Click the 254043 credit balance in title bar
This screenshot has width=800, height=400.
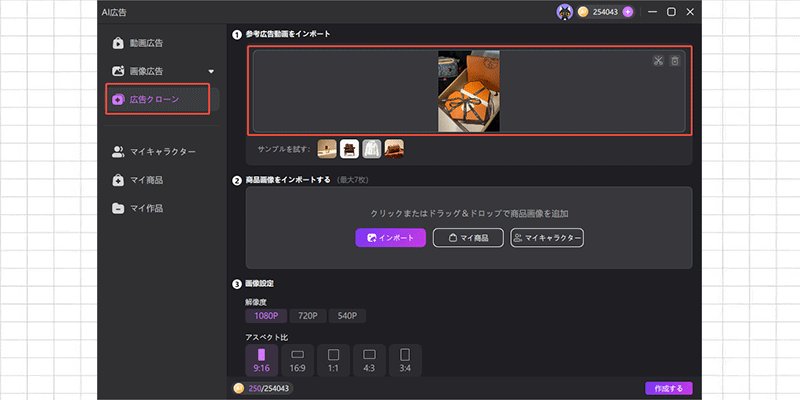[x=605, y=12]
